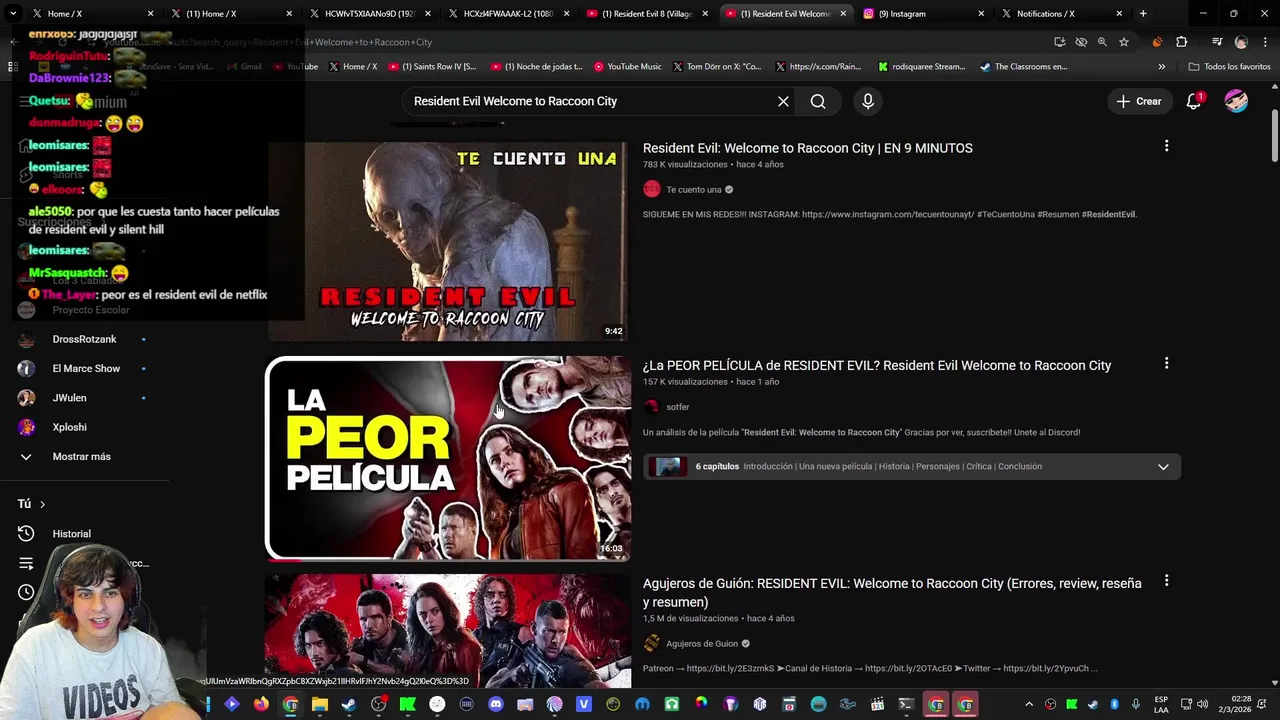Open 'rodsquaree Stream...' bookmark
The width and height of the screenshot is (1280, 720).
[x=922, y=67]
